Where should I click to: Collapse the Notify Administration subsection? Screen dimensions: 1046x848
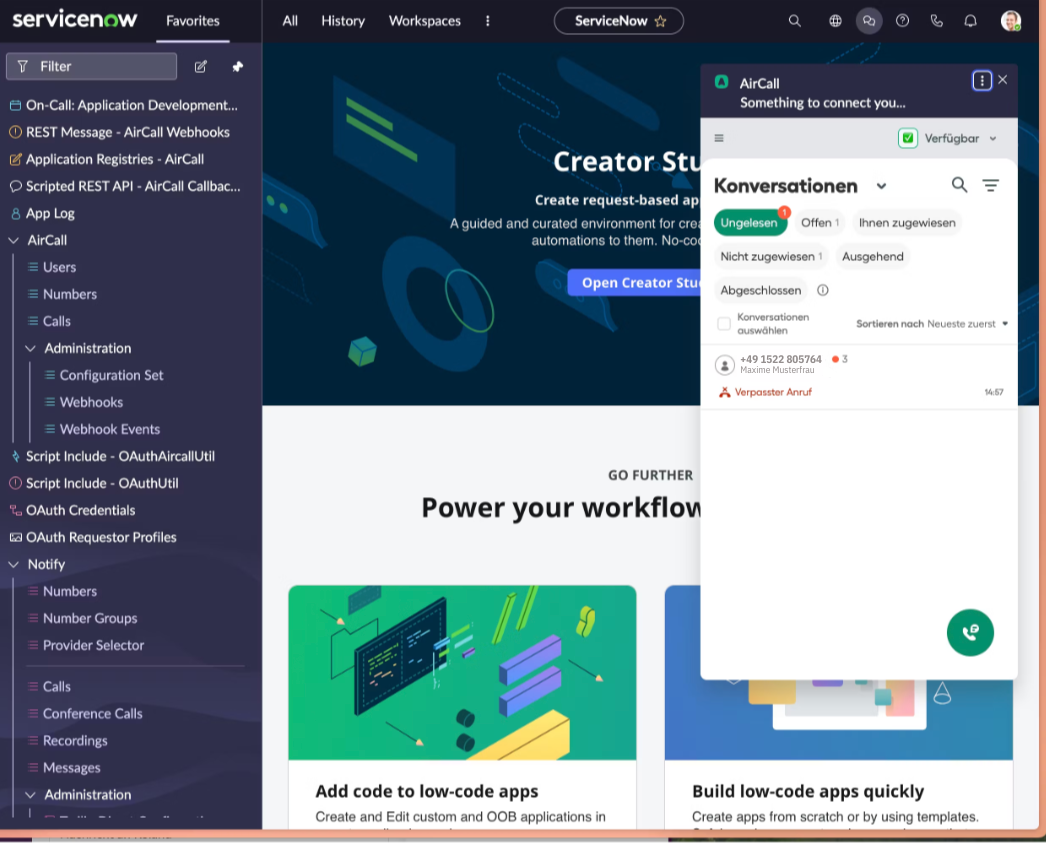[x=30, y=795]
